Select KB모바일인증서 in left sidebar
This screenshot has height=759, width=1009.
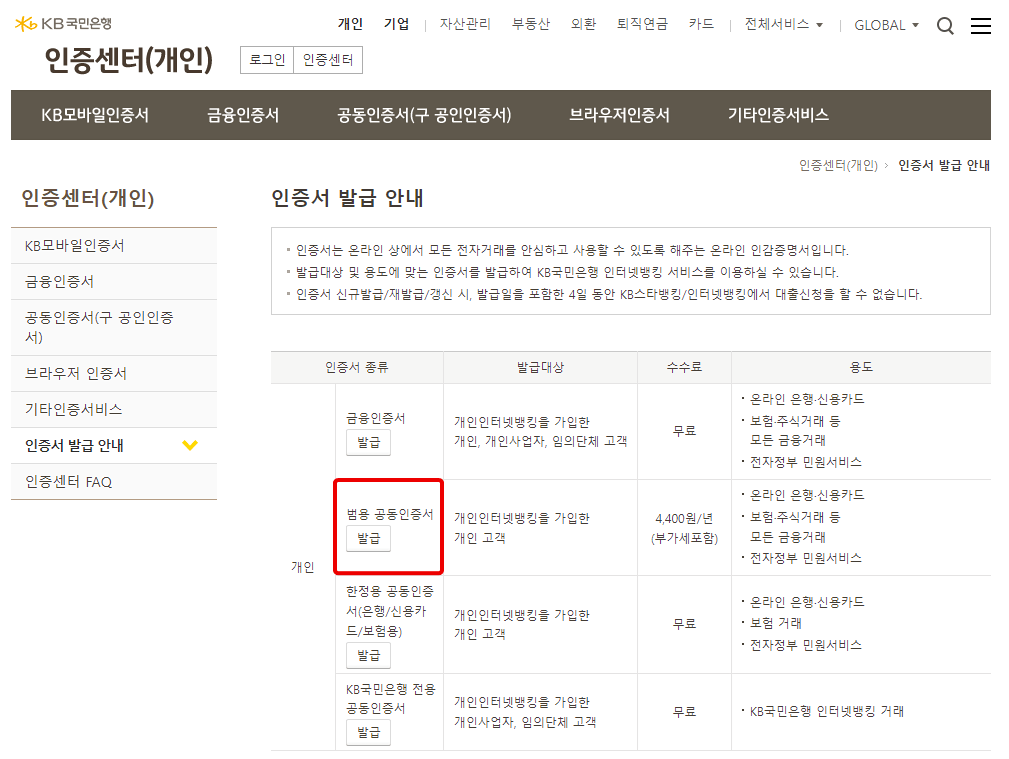114,246
